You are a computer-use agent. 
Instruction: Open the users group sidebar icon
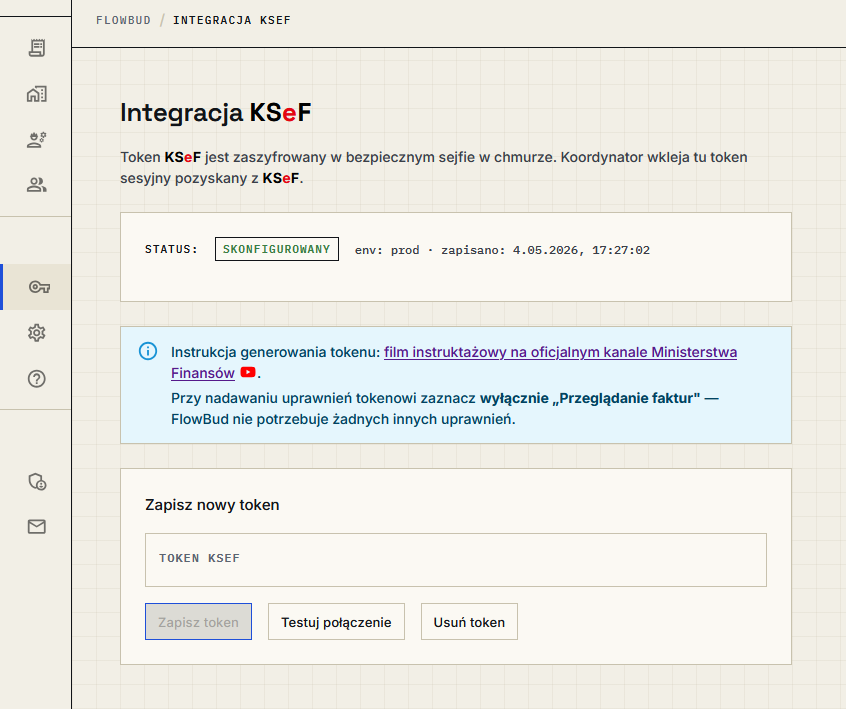tap(37, 185)
